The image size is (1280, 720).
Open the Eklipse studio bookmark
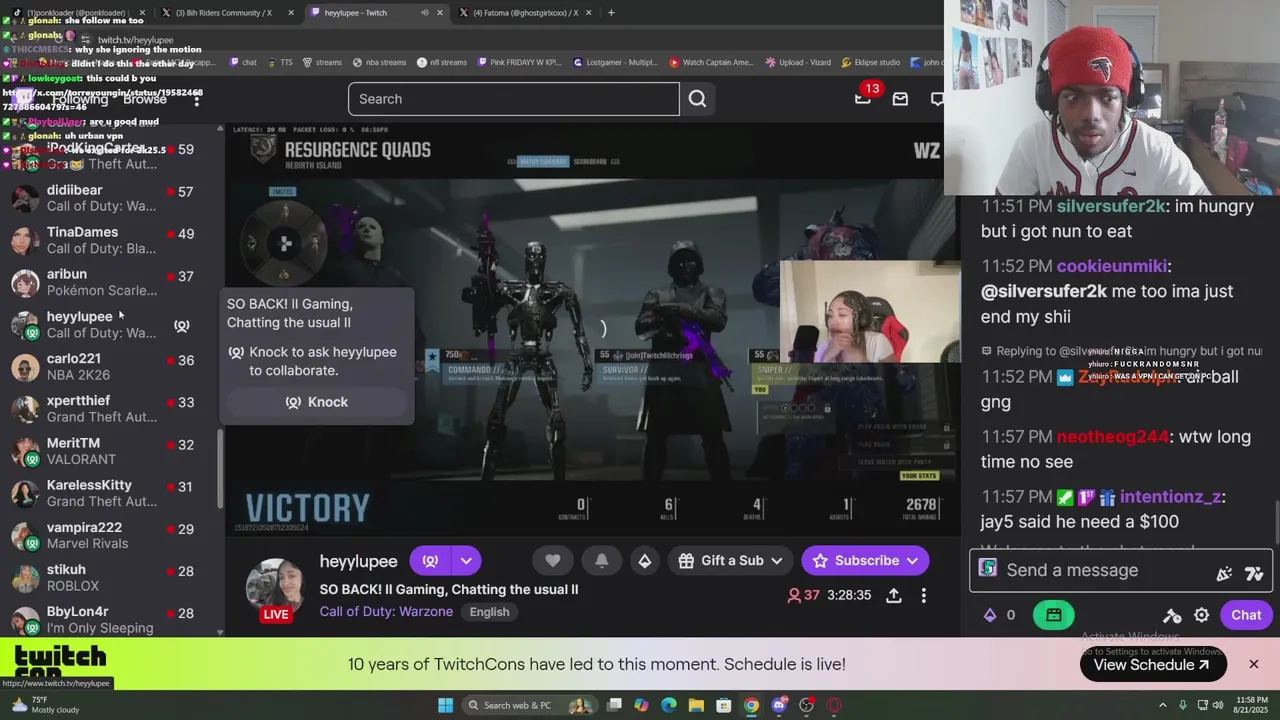click(x=870, y=62)
